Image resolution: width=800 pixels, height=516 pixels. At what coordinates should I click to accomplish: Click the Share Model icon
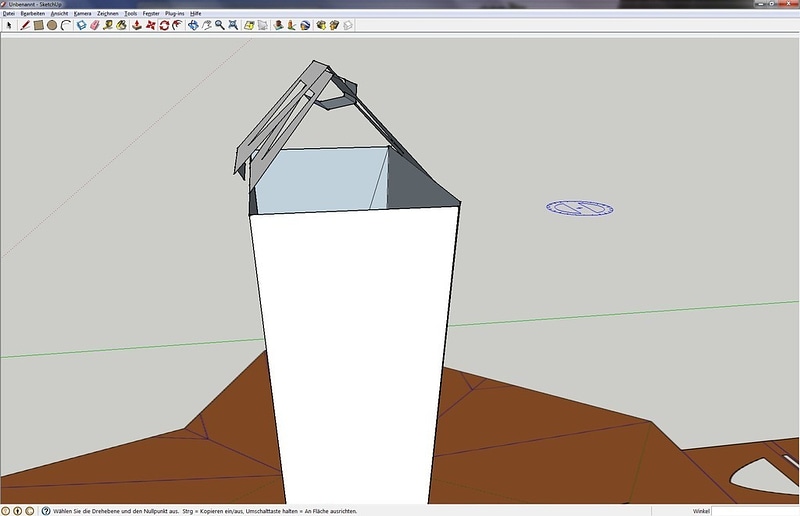(x=334, y=25)
